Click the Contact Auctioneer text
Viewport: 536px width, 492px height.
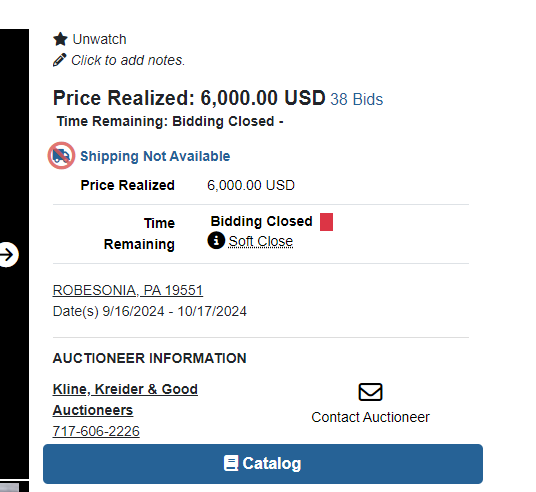pos(370,417)
